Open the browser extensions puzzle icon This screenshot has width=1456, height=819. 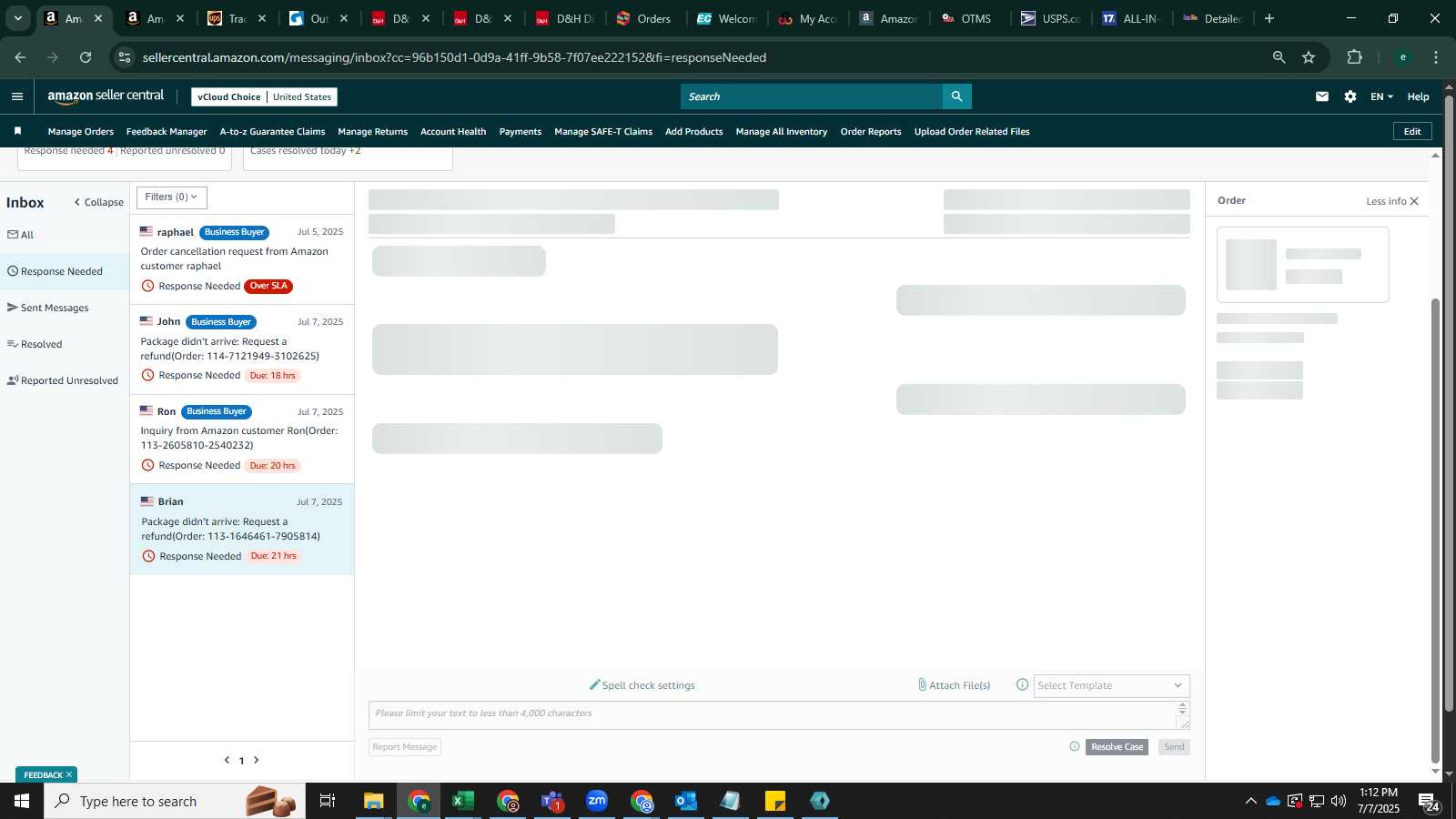coord(1354,57)
